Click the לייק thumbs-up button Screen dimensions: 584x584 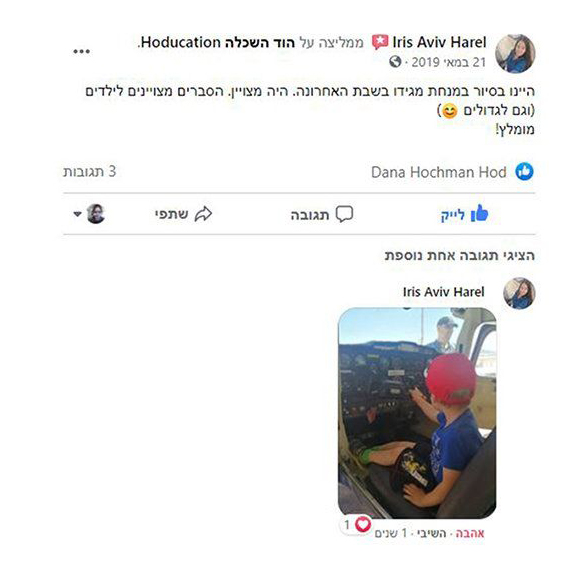464,214
